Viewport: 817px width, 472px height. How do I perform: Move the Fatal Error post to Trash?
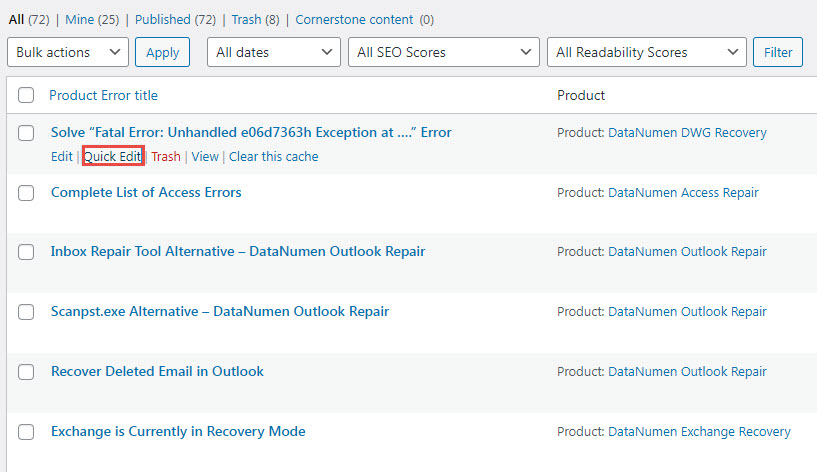pyautogui.click(x=166, y=156)
